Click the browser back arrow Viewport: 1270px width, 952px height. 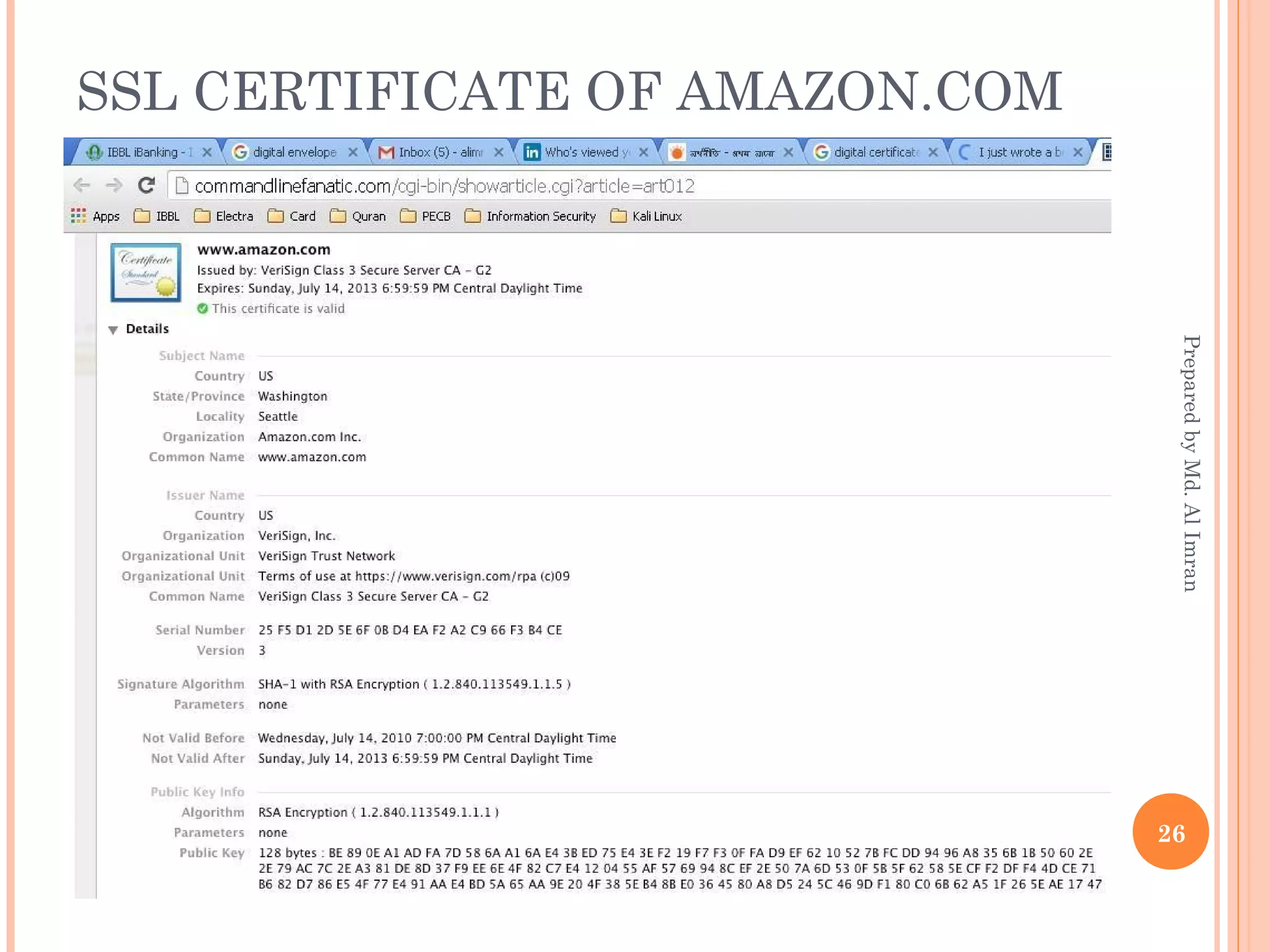tap(82, 185)
